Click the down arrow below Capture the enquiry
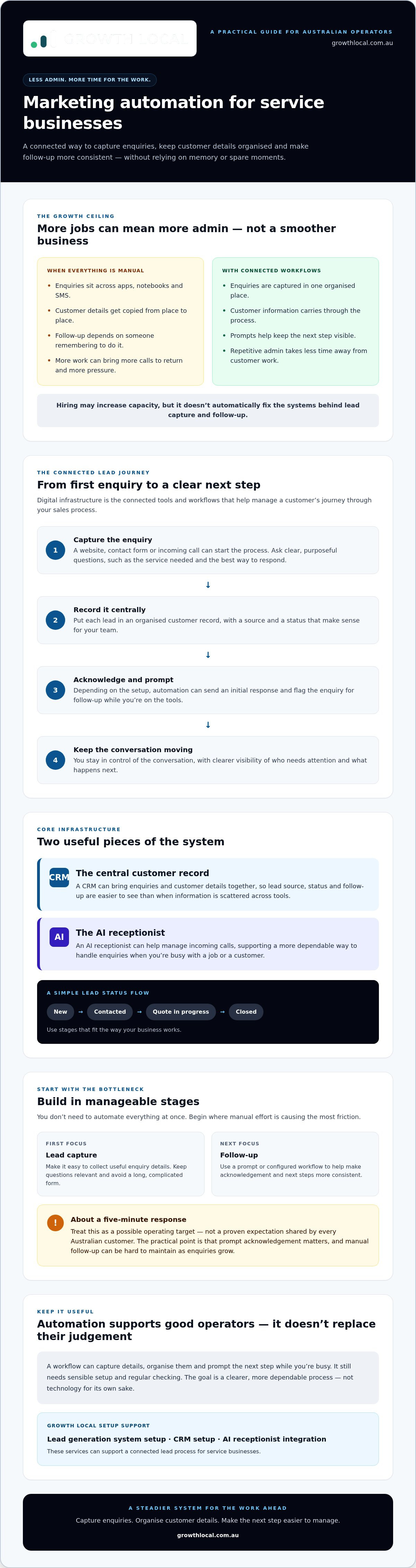This screenshot has height=1568, width=416. click(208, 585)
